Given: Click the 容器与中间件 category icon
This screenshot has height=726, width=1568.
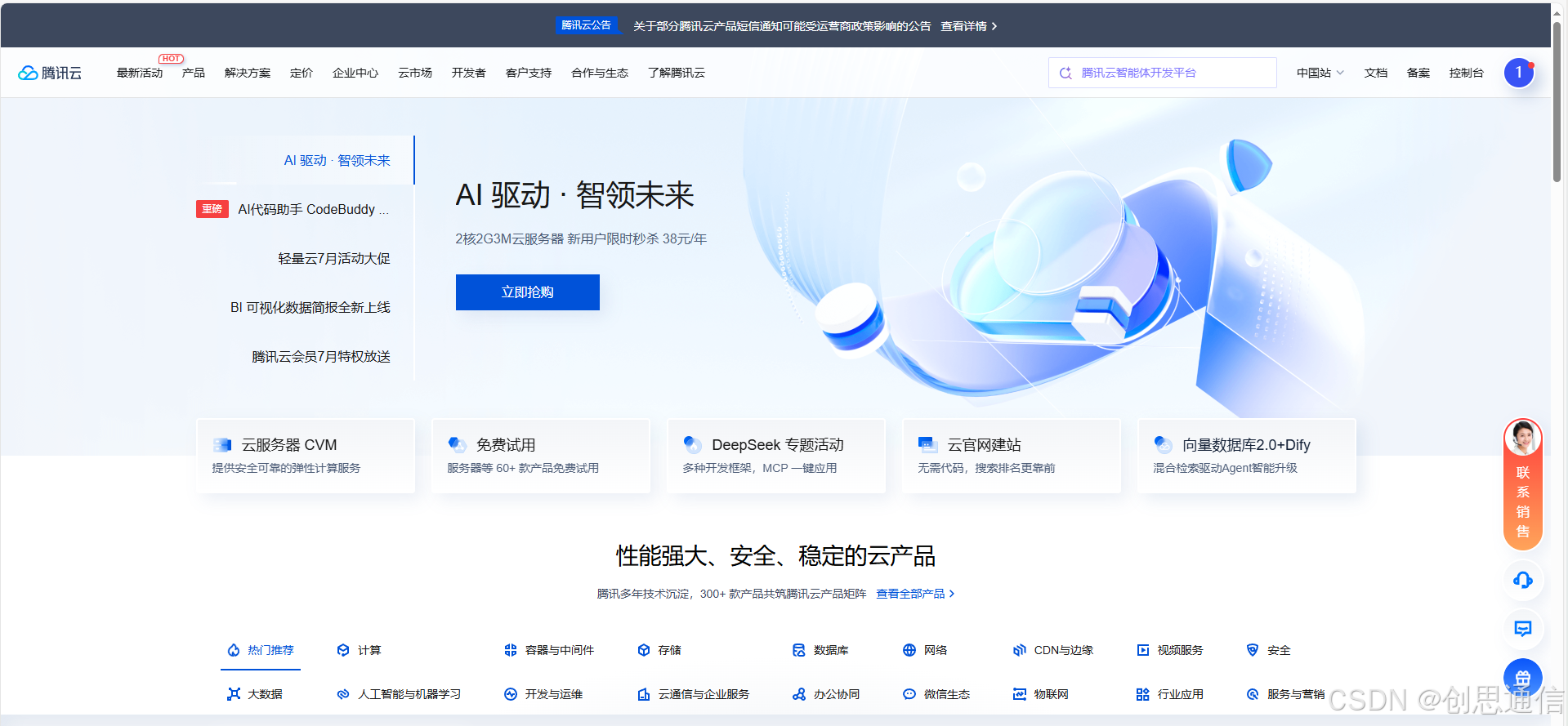Looking at the screenshot, I should tap(511, 650).
